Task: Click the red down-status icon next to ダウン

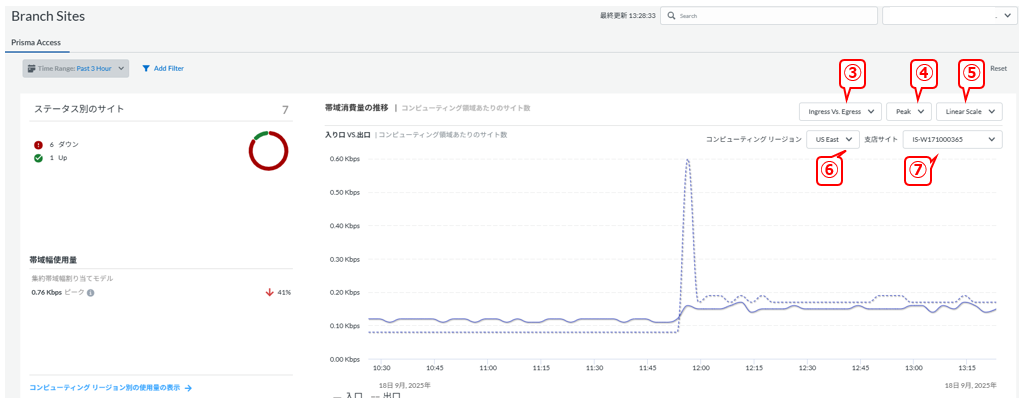Action: point(38,145)
